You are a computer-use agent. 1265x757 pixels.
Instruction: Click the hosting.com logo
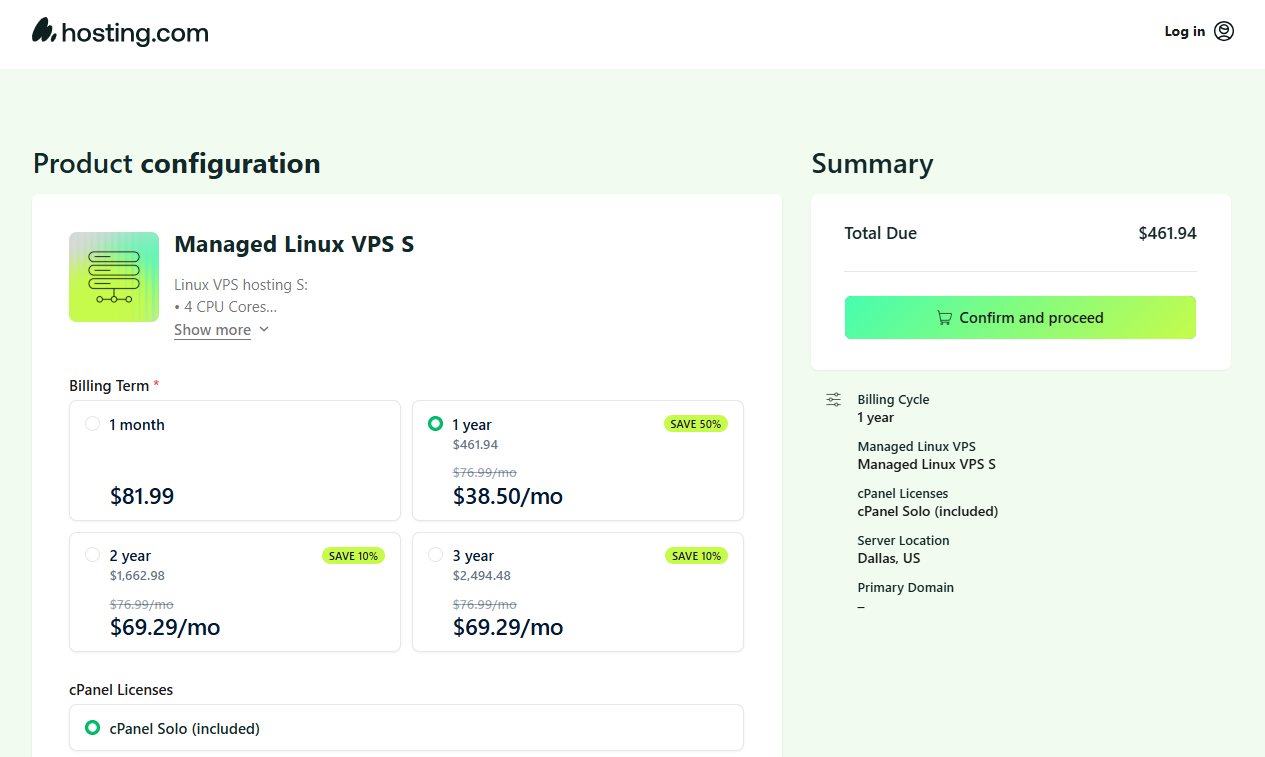click(x=120, y=32)
